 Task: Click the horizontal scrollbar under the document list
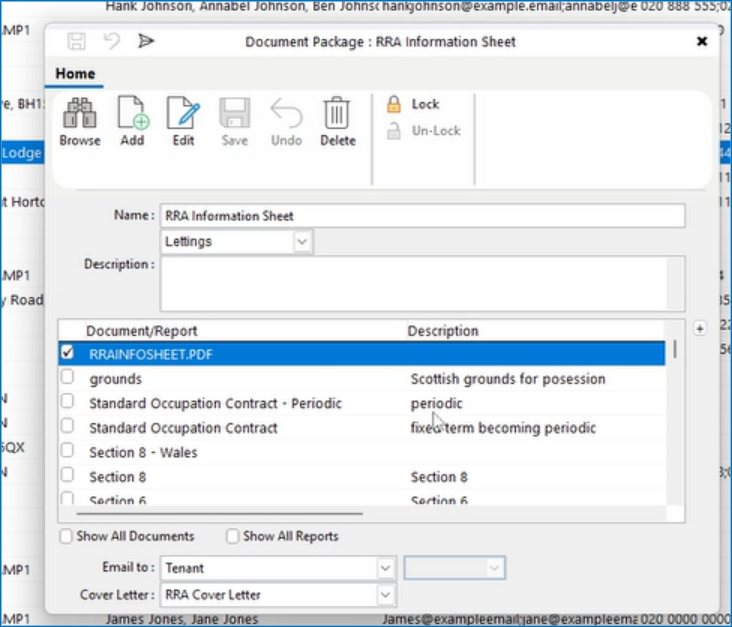[x=219, y=514]
